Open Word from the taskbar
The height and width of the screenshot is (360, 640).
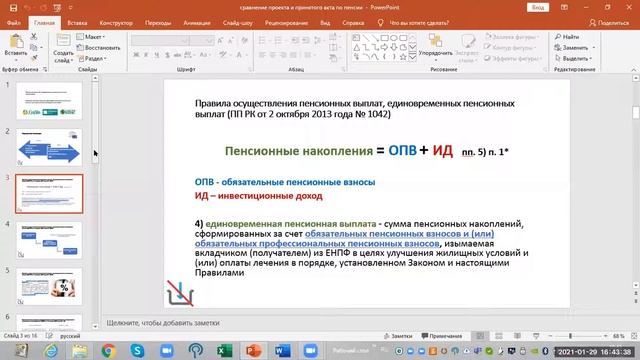point(282,351)
